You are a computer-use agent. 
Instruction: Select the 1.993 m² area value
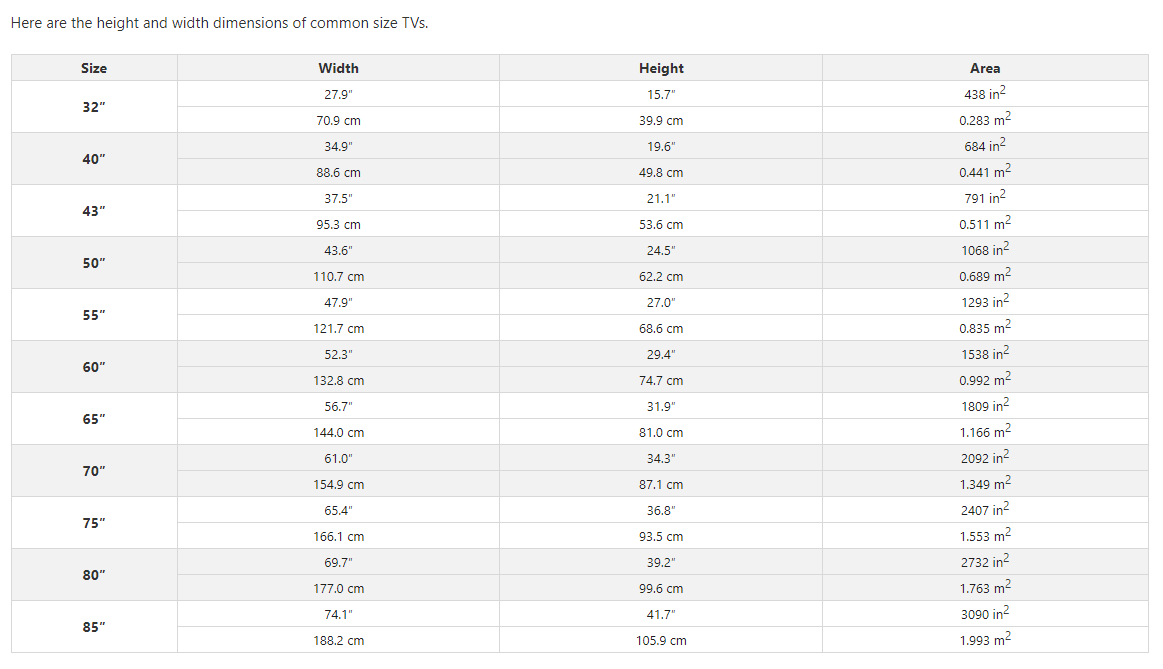[x=985, y=641]
